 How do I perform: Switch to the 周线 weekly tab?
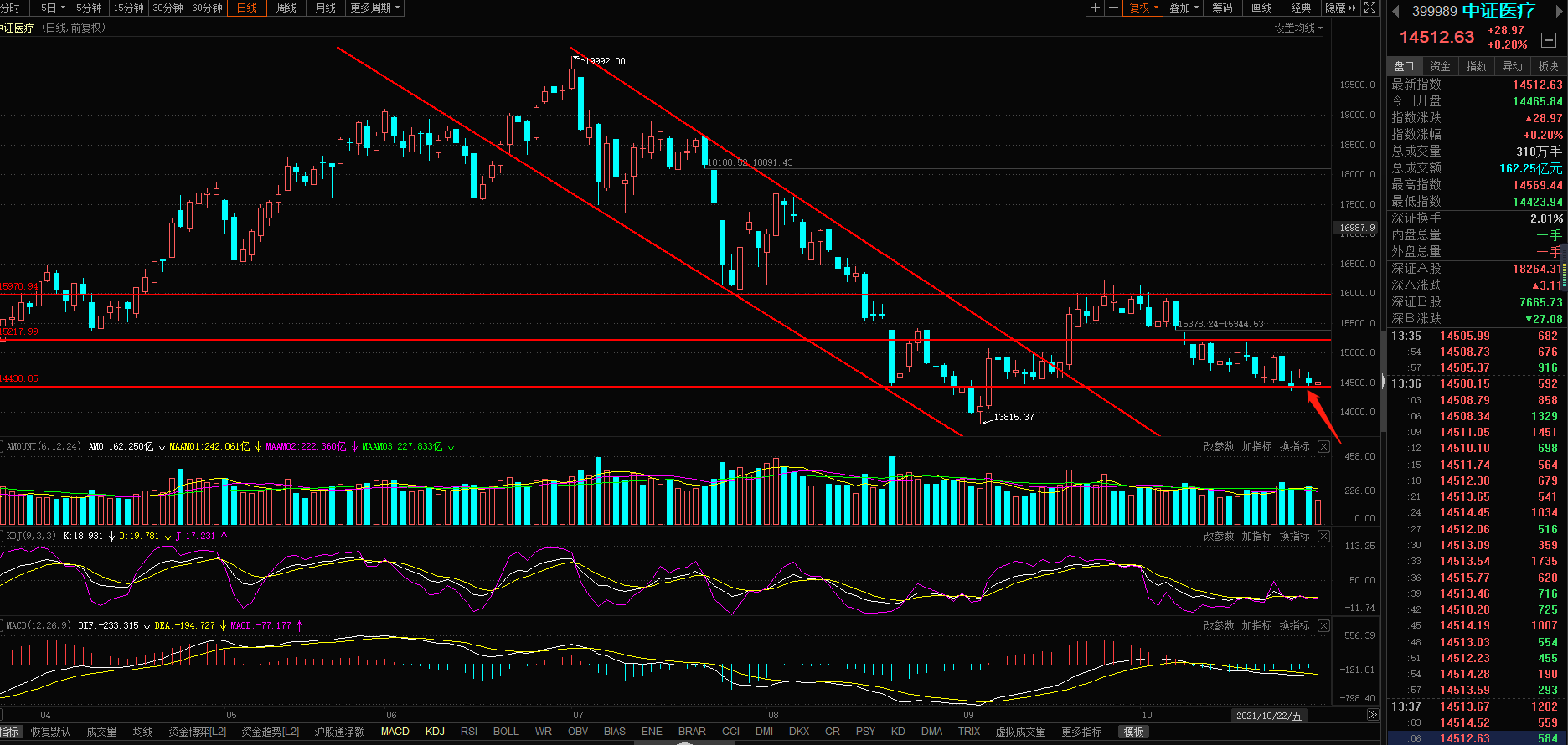pyautogui.click(x=286, y=8)
